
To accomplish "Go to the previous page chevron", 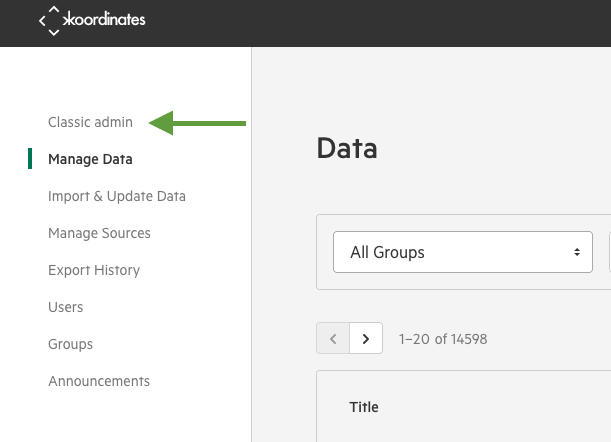I will tap(333, 338).
